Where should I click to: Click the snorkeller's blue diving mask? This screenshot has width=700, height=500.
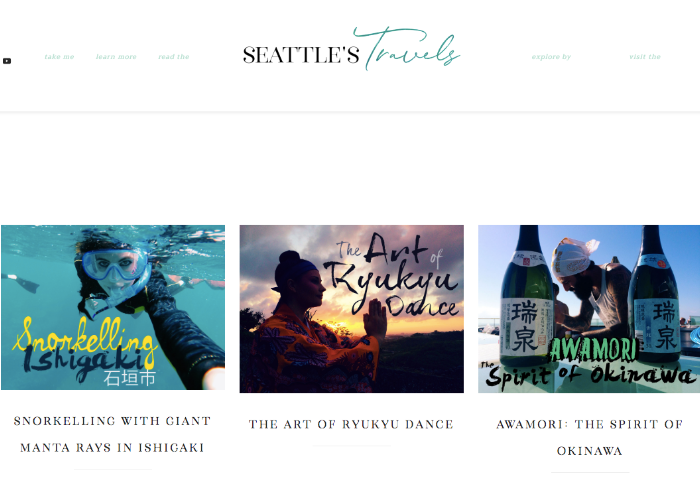point(115,263)
